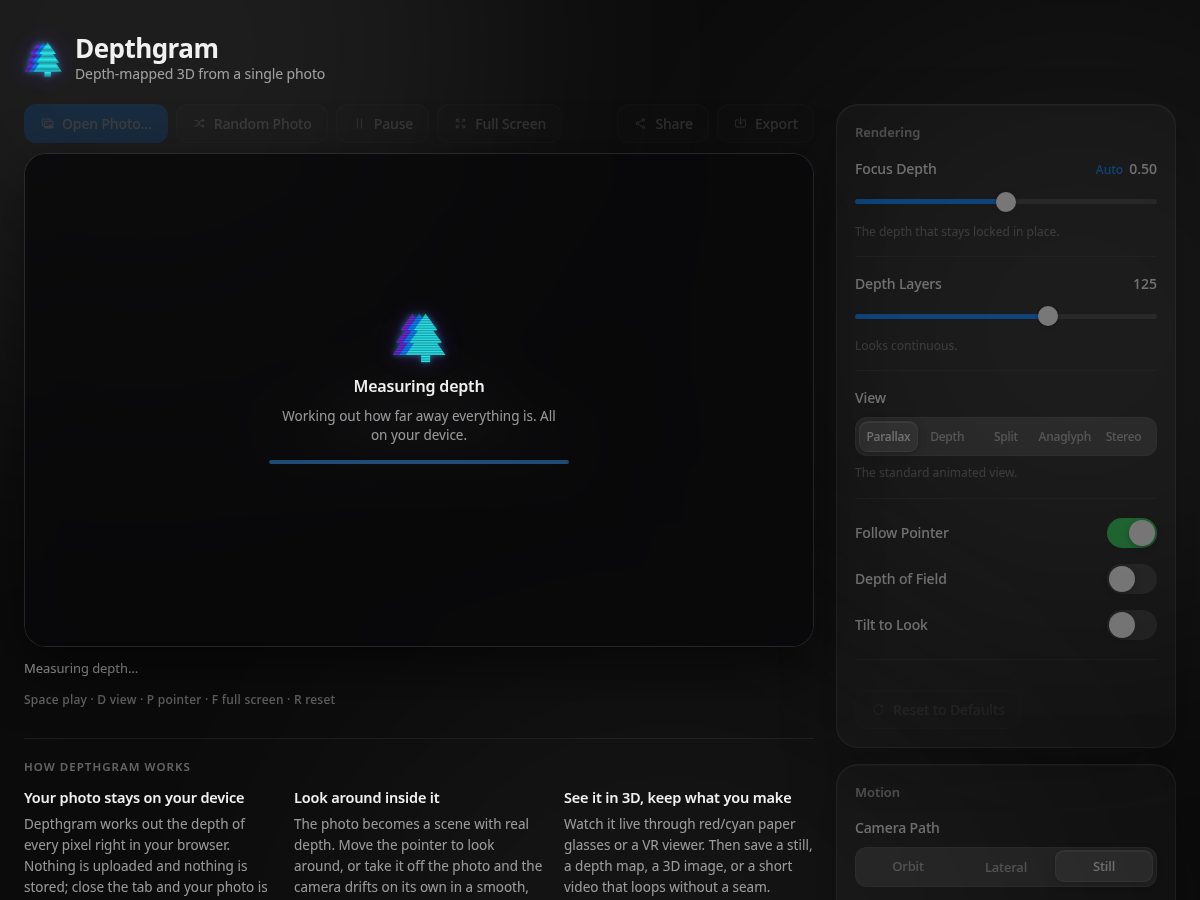Enter Full Screen mode
1200x900 pixels.
[x=499, y=124]
